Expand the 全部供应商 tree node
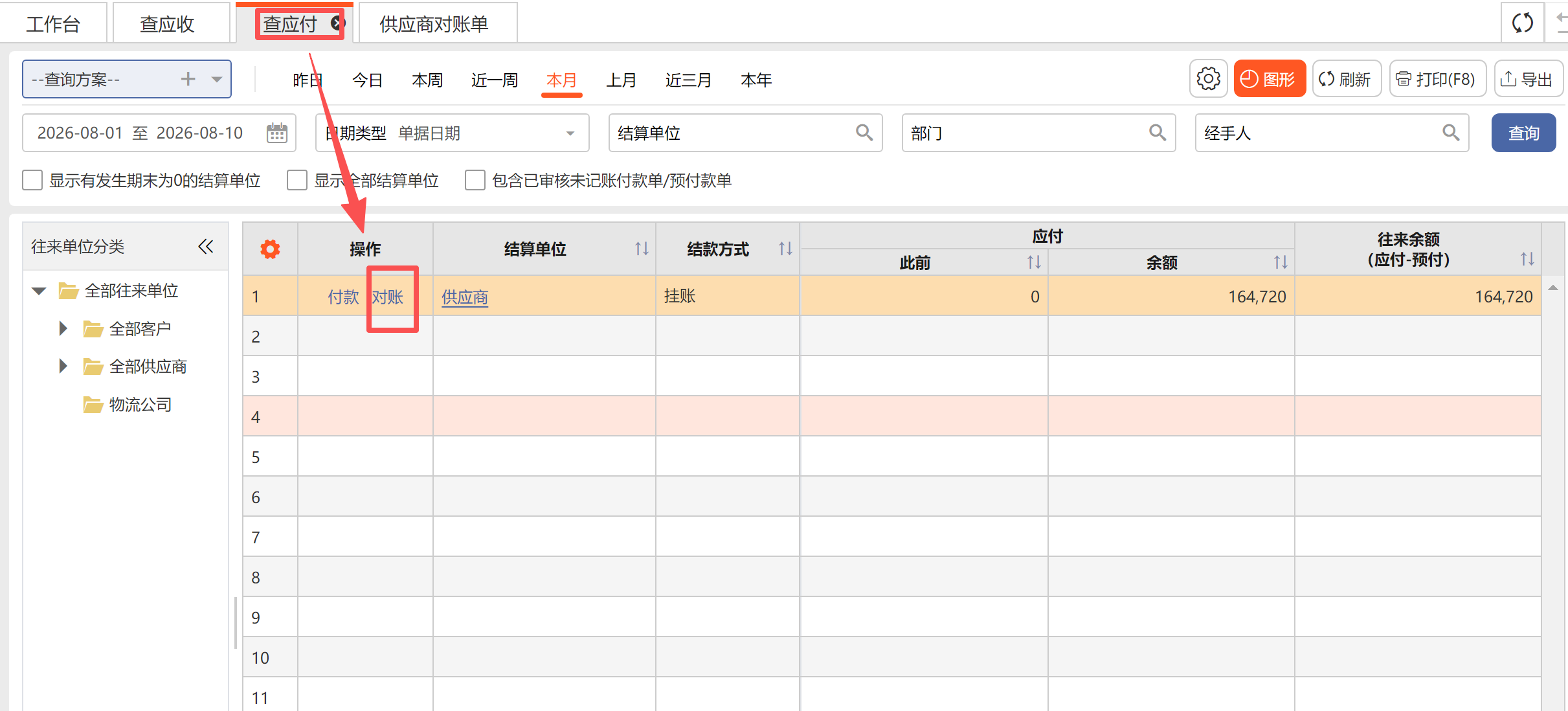1568x711 pixels. 63,366
